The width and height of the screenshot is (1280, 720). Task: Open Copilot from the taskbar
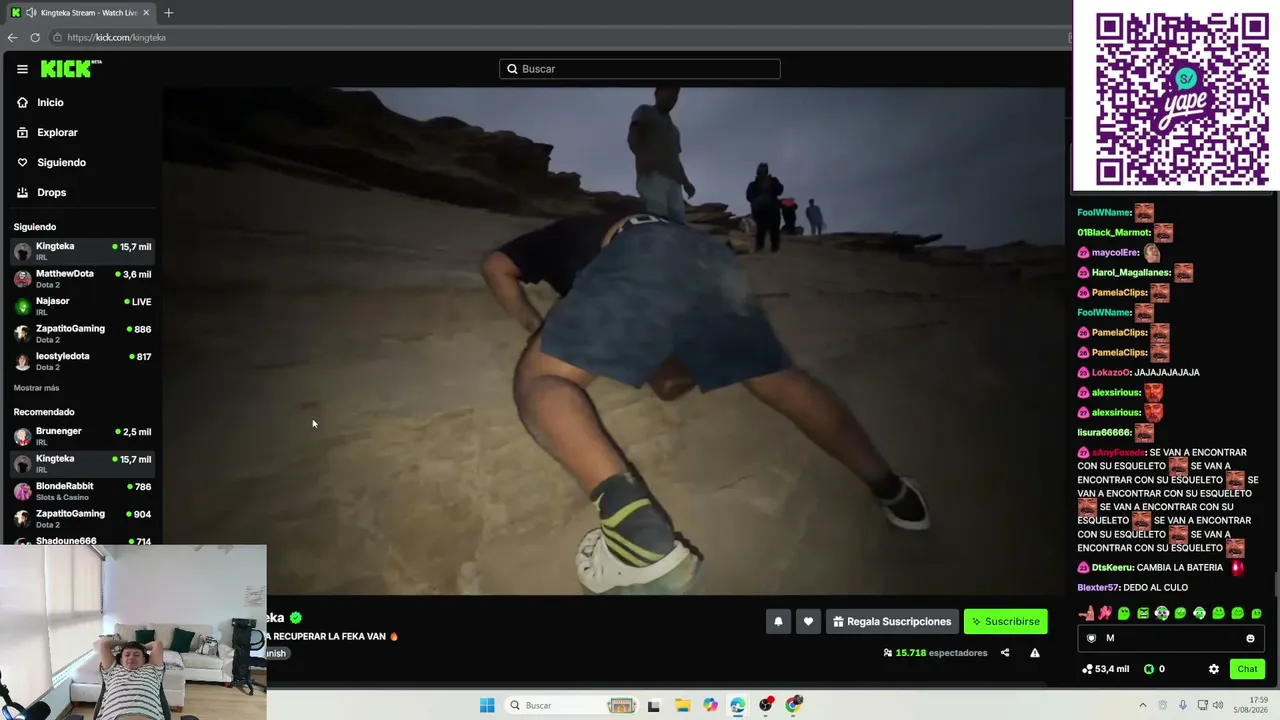(x=710, y=705)
